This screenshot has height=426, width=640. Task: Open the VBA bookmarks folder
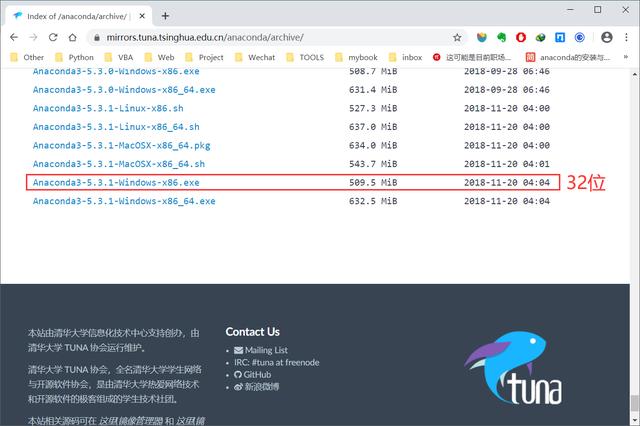(119, 58)
